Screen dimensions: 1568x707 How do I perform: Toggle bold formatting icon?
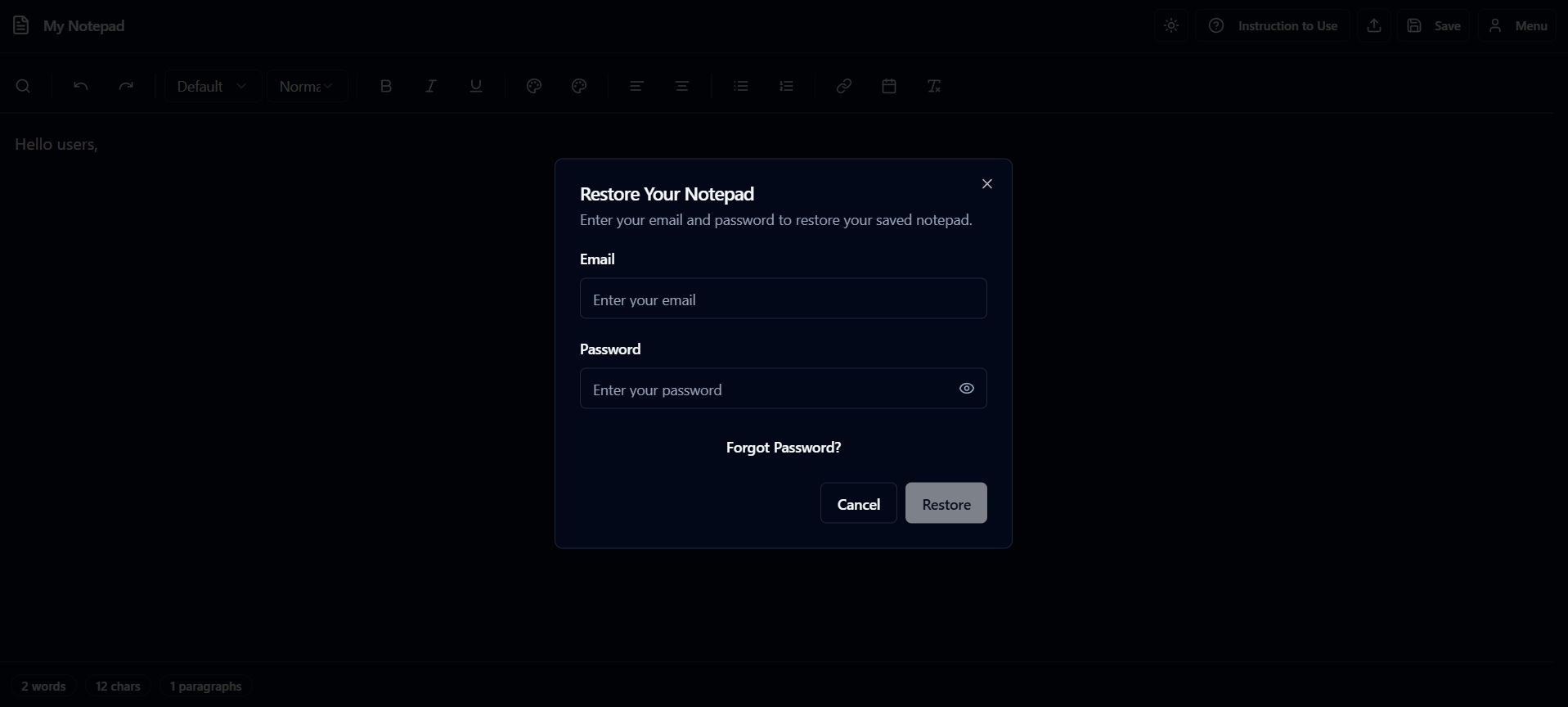point(386,86)
